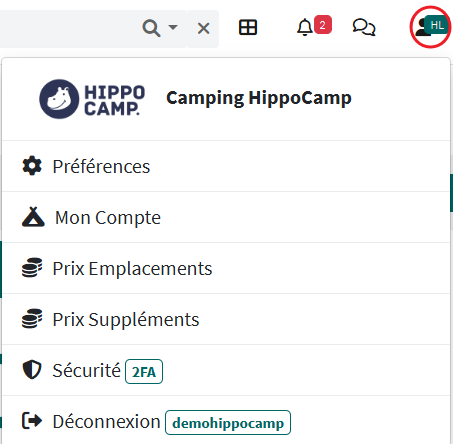Open the notifications bell icon

pos(305,27)
